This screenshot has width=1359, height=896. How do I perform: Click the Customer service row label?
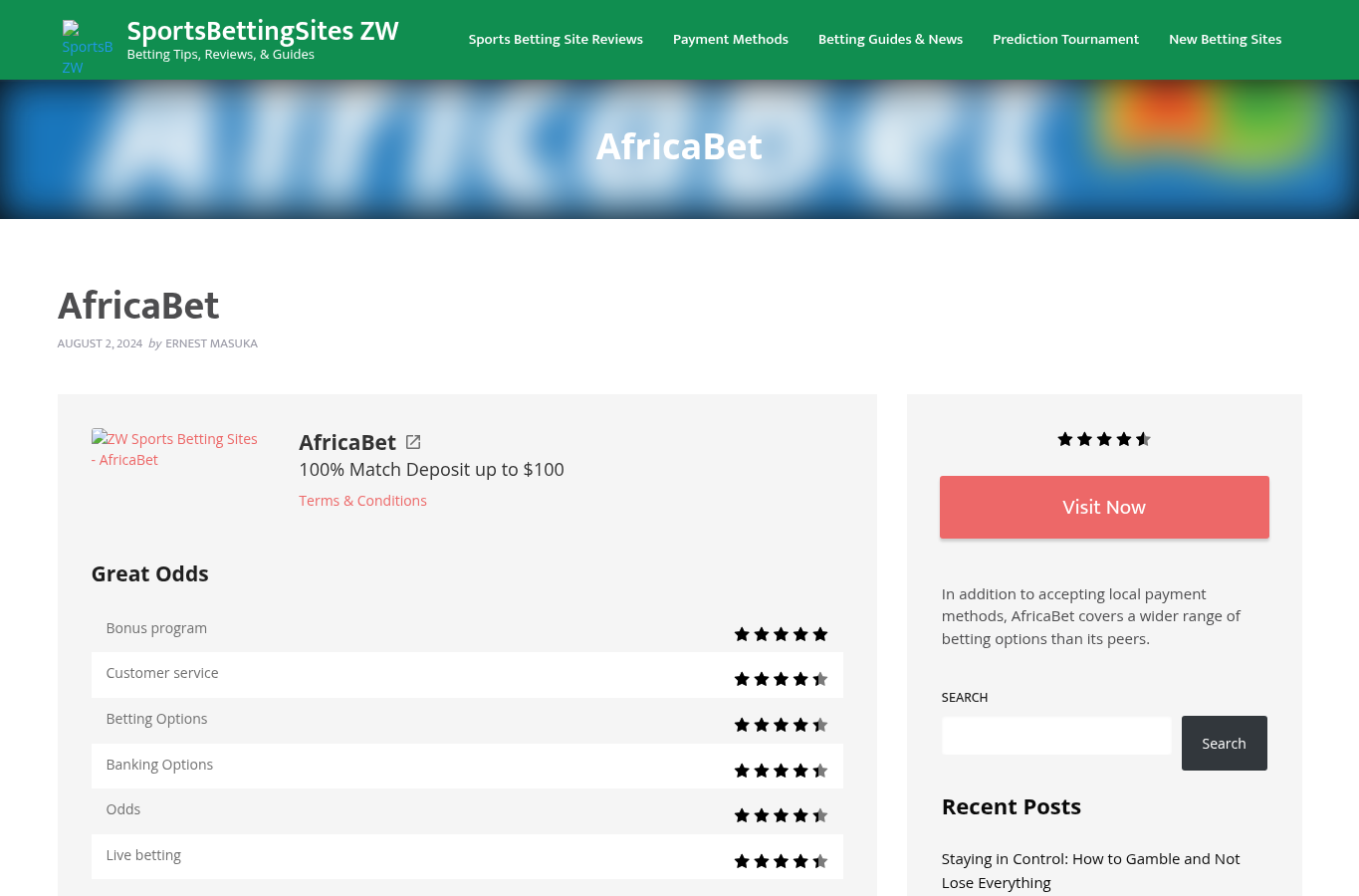(162, 673)
